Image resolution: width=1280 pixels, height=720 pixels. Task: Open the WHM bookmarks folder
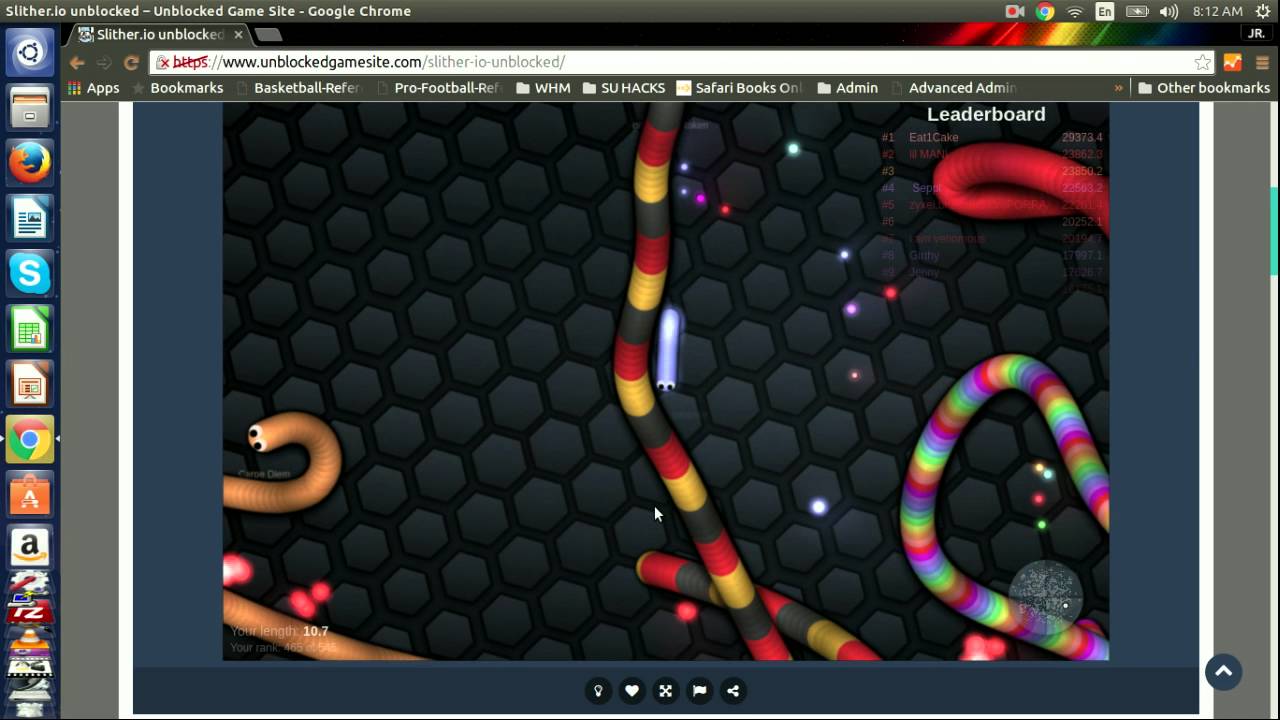pyautogui.click(x=543, y=88)
